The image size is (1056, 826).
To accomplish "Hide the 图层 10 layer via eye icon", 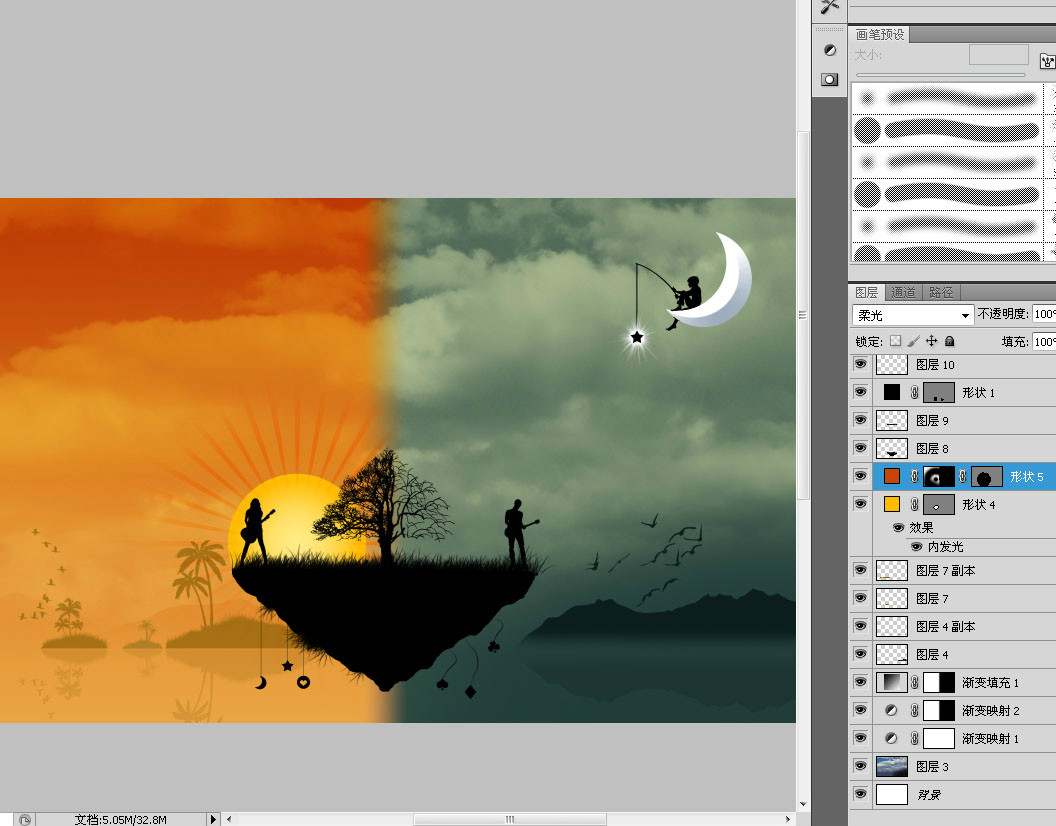I will click(860, 364).
